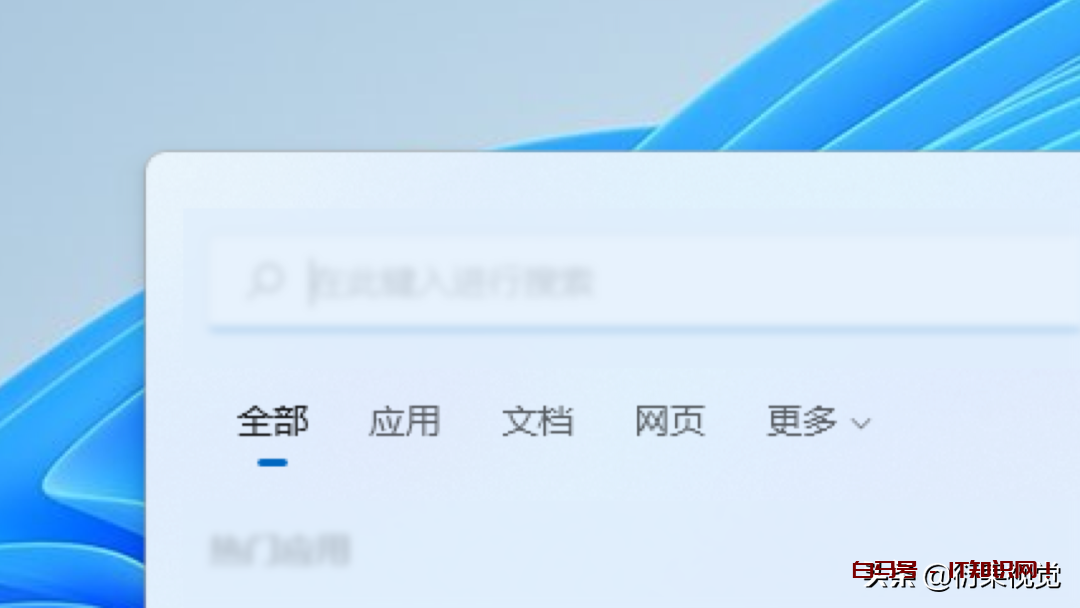
Task: Click the chevron arrow beside 更多
Action: 860,424
